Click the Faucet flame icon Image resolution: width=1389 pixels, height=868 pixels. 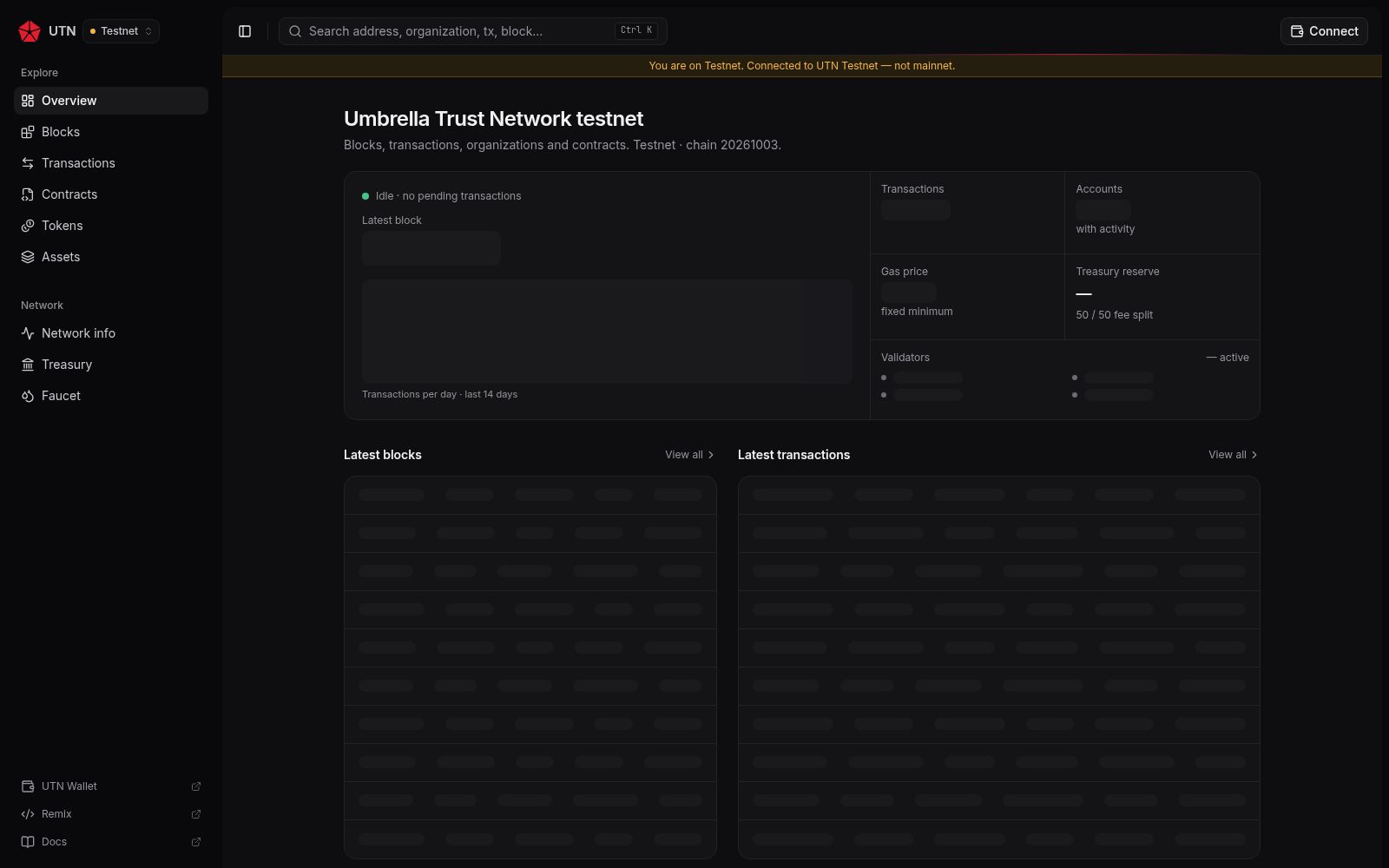(28, 396)
